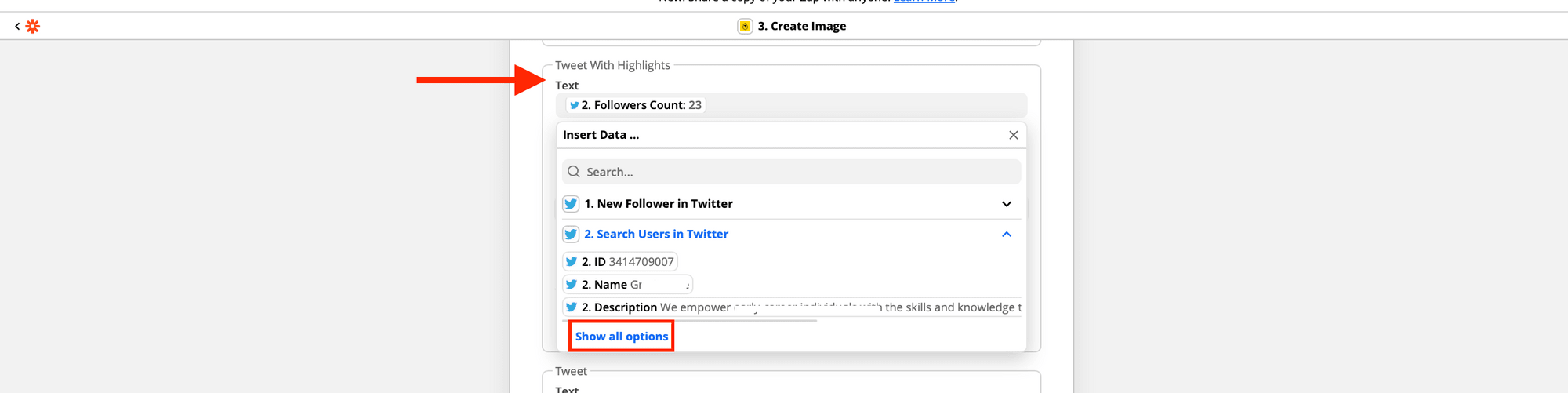Click Twitter icon on the Name row

point(572,285)
